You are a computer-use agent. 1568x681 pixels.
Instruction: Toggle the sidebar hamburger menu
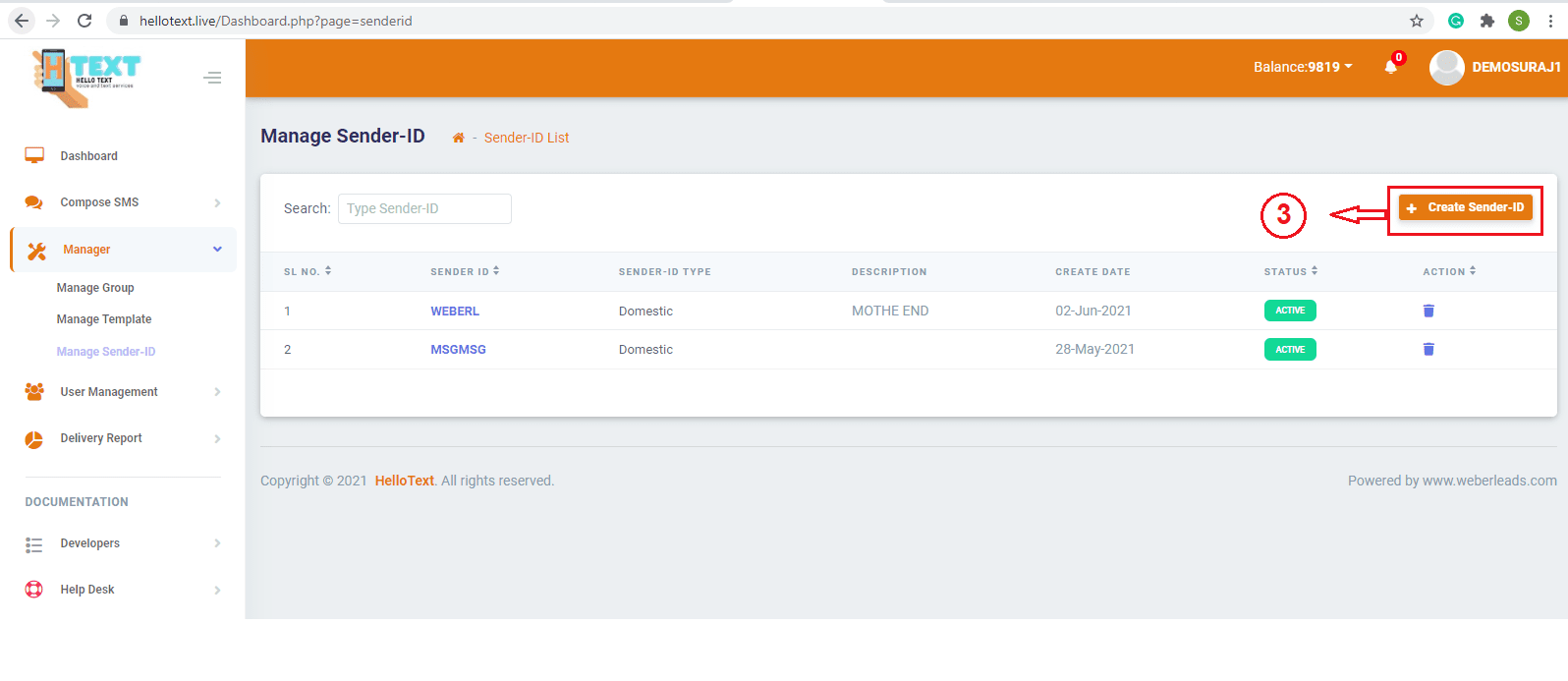(212, 78)
